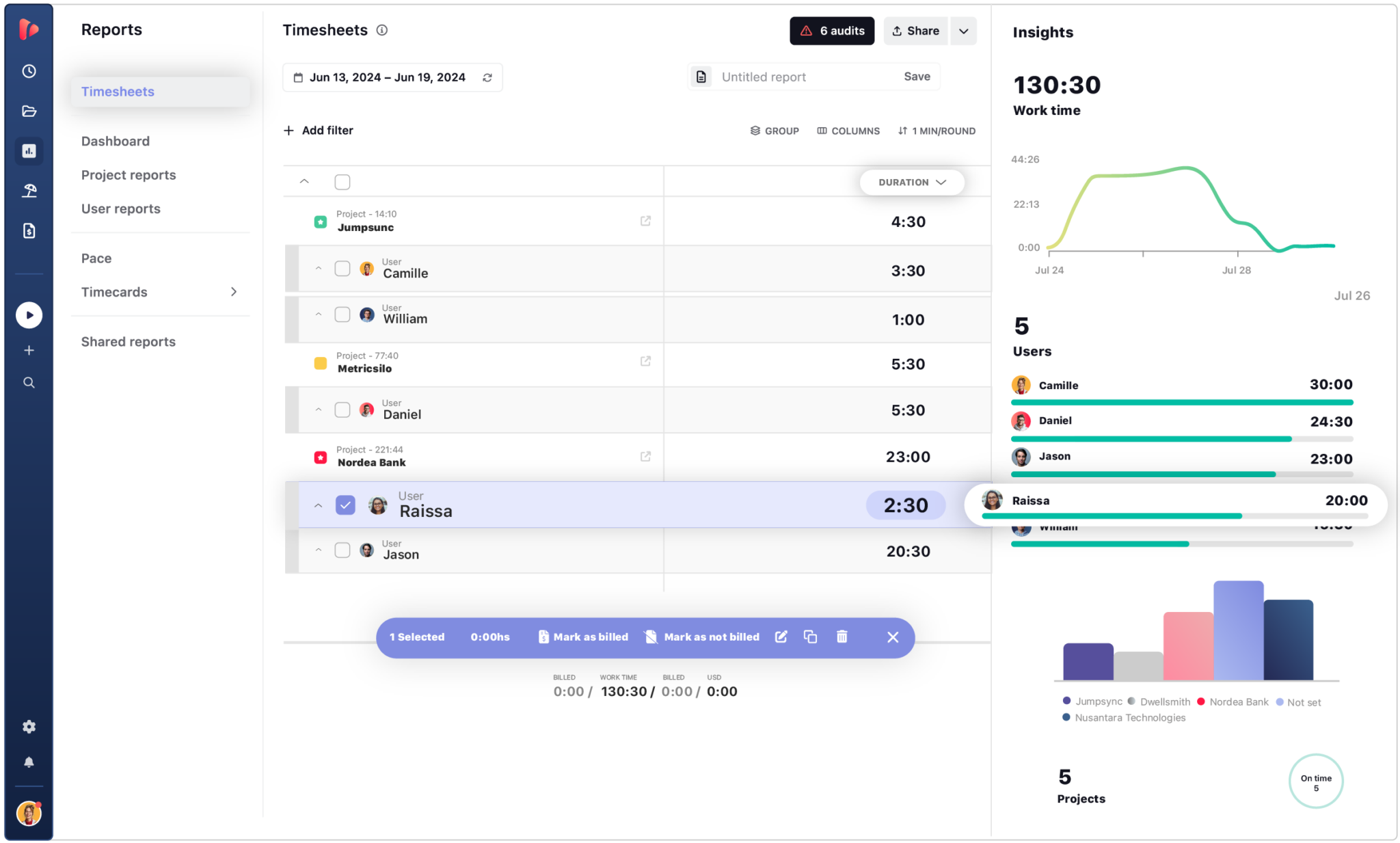Expand the Timecards section in sidebar

(234, 292)
